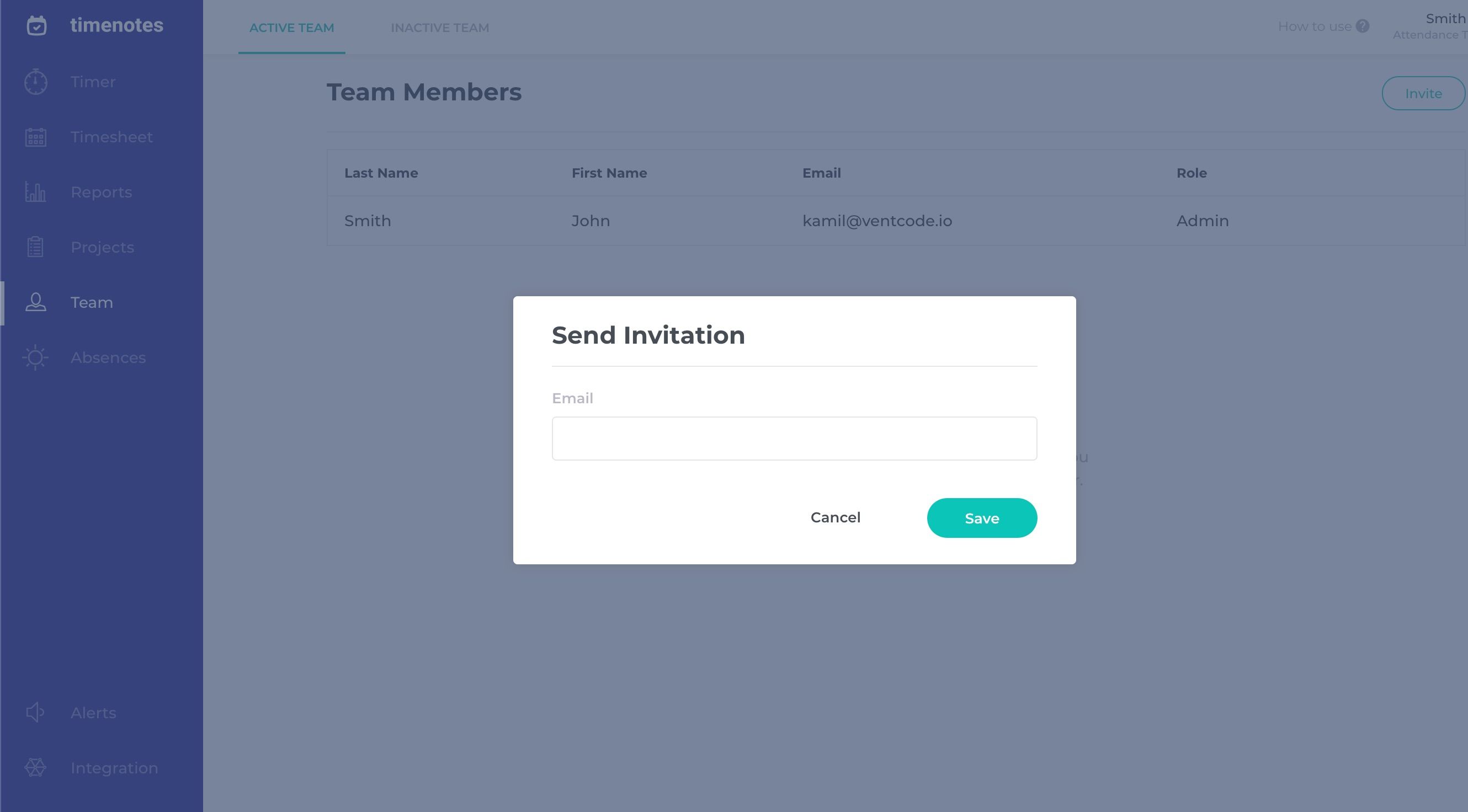Click the Integration icon in sidebar
The width and height of the screenshot is (1468, 812).
(x=35, y=767)
